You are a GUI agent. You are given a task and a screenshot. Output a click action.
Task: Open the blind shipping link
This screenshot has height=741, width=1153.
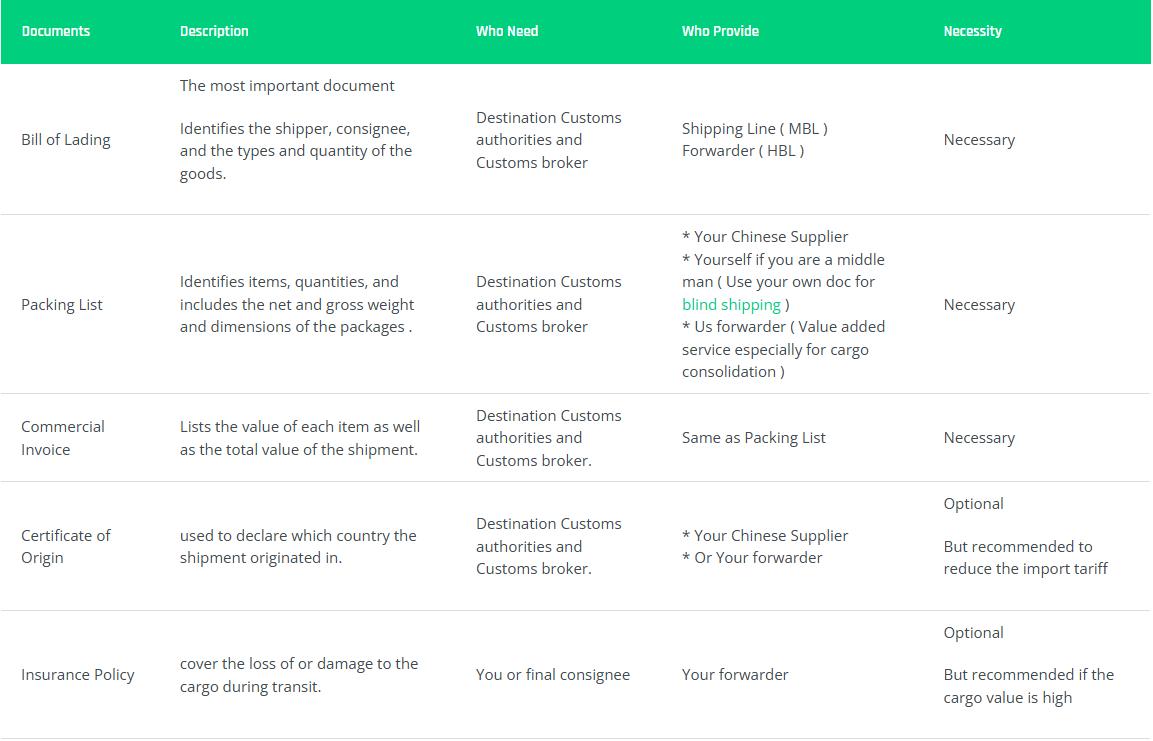click(731, 304)
